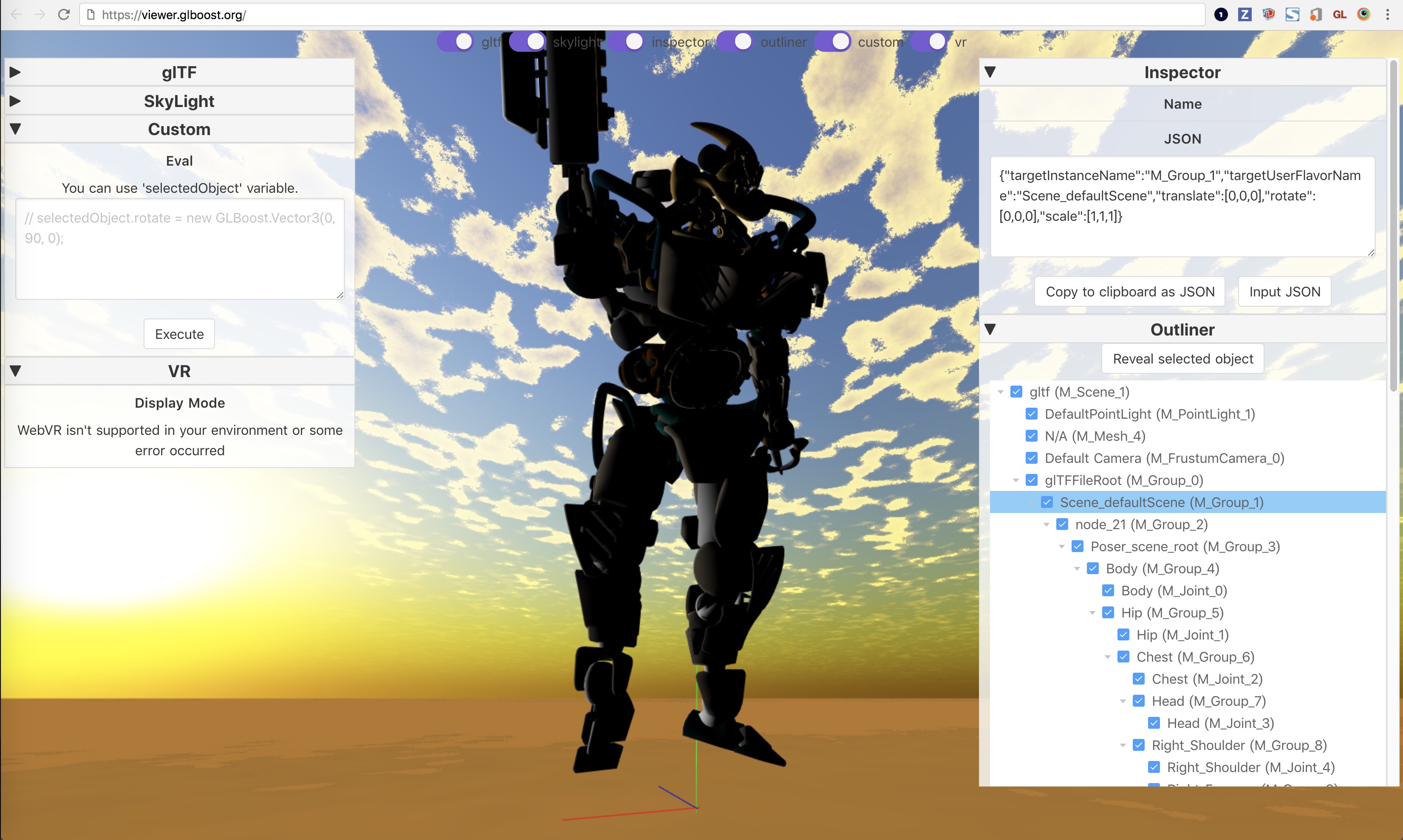Click Reveal selected object button

[1183, 358]
